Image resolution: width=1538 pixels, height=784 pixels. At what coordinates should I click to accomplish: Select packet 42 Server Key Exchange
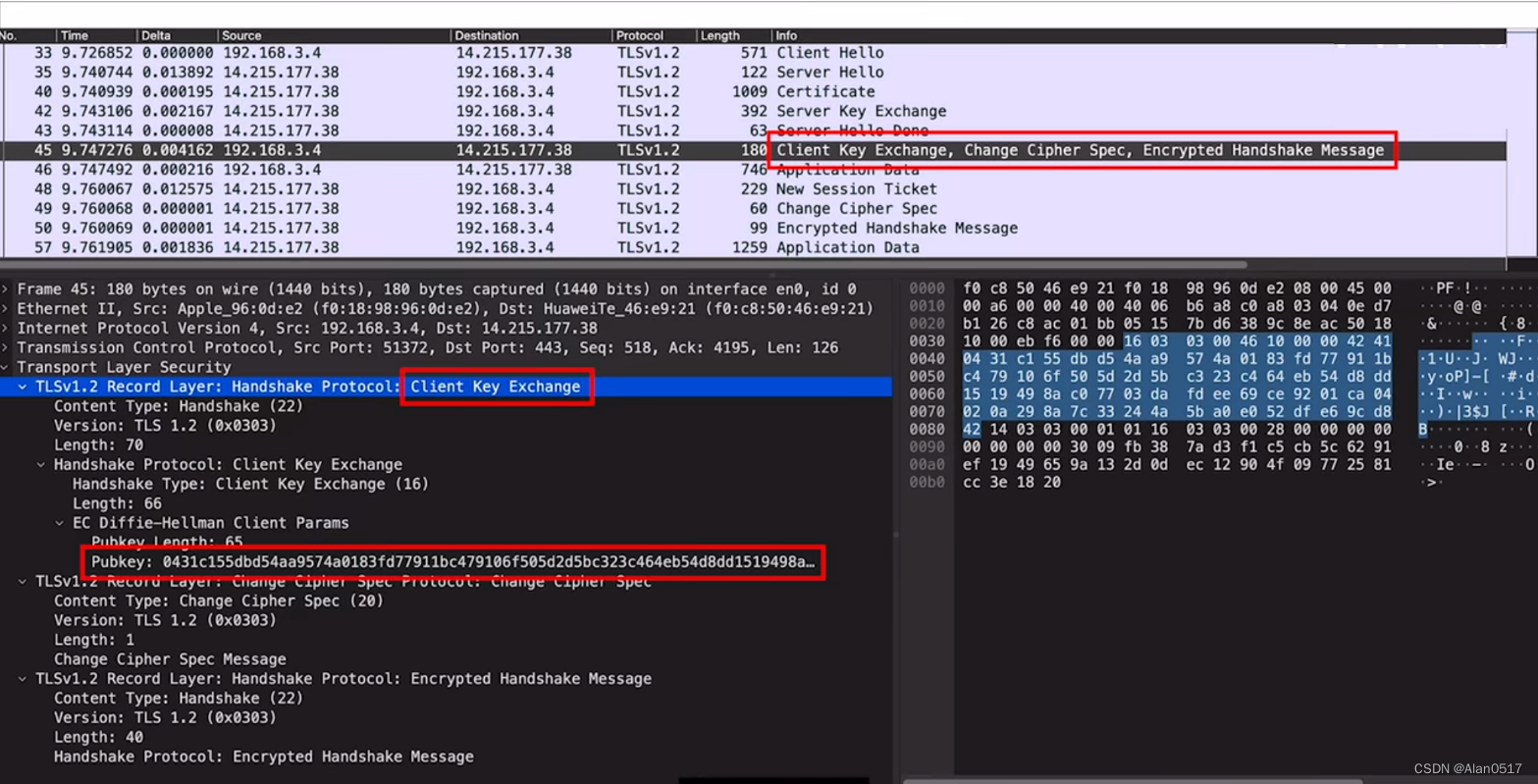click(x=753, y=112)
